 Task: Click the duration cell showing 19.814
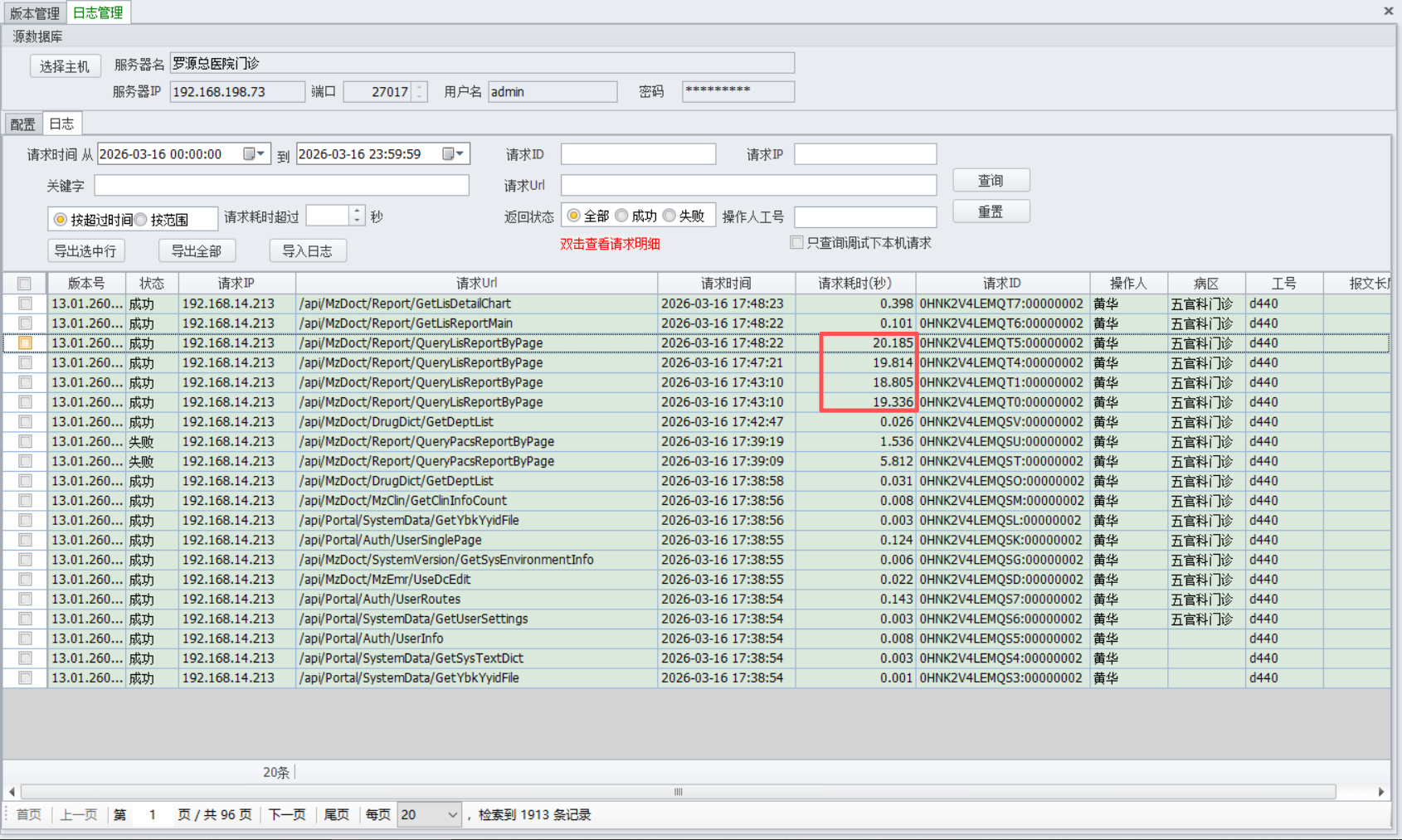pos(855,363)
